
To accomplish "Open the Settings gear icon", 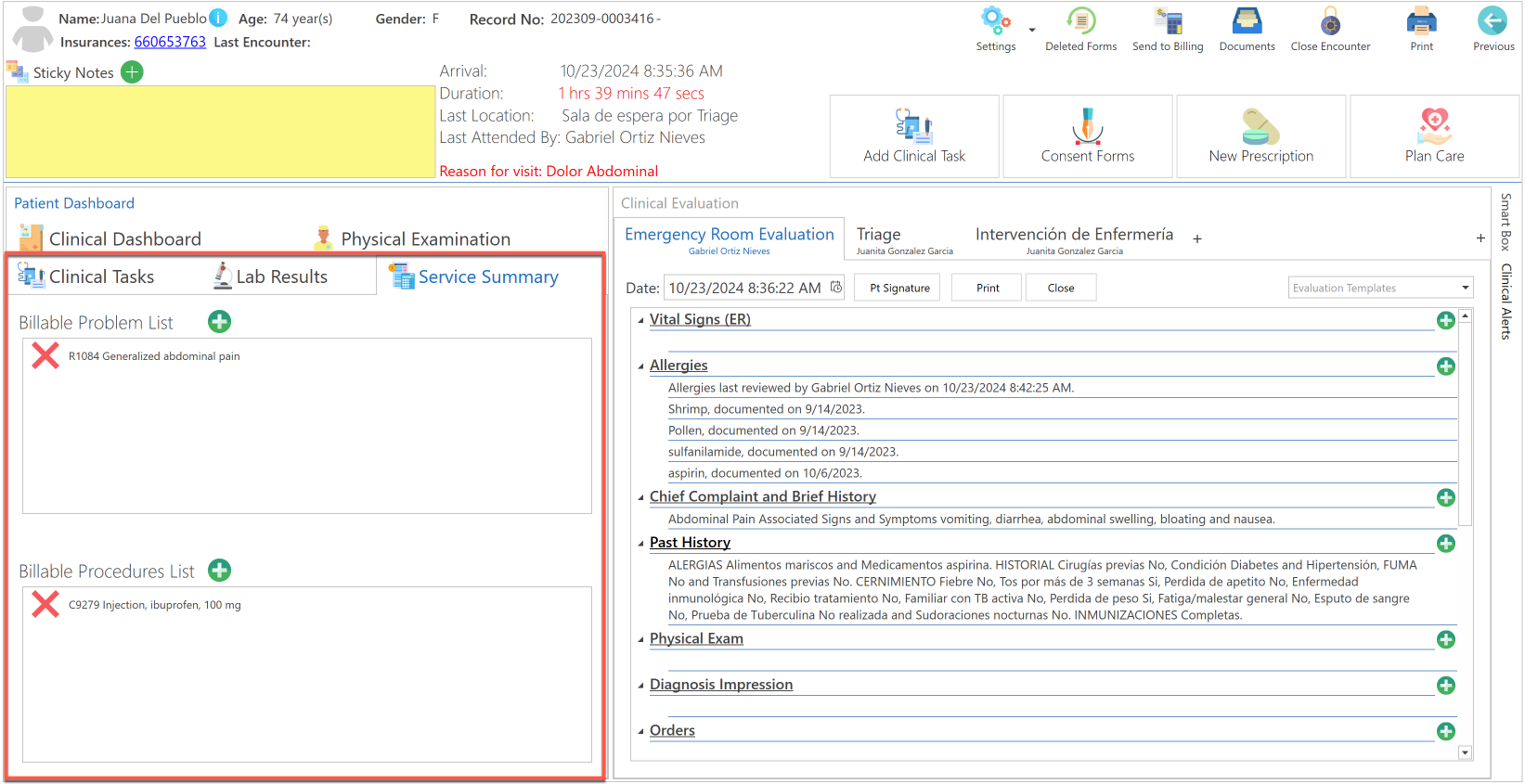I will [995, 20].
